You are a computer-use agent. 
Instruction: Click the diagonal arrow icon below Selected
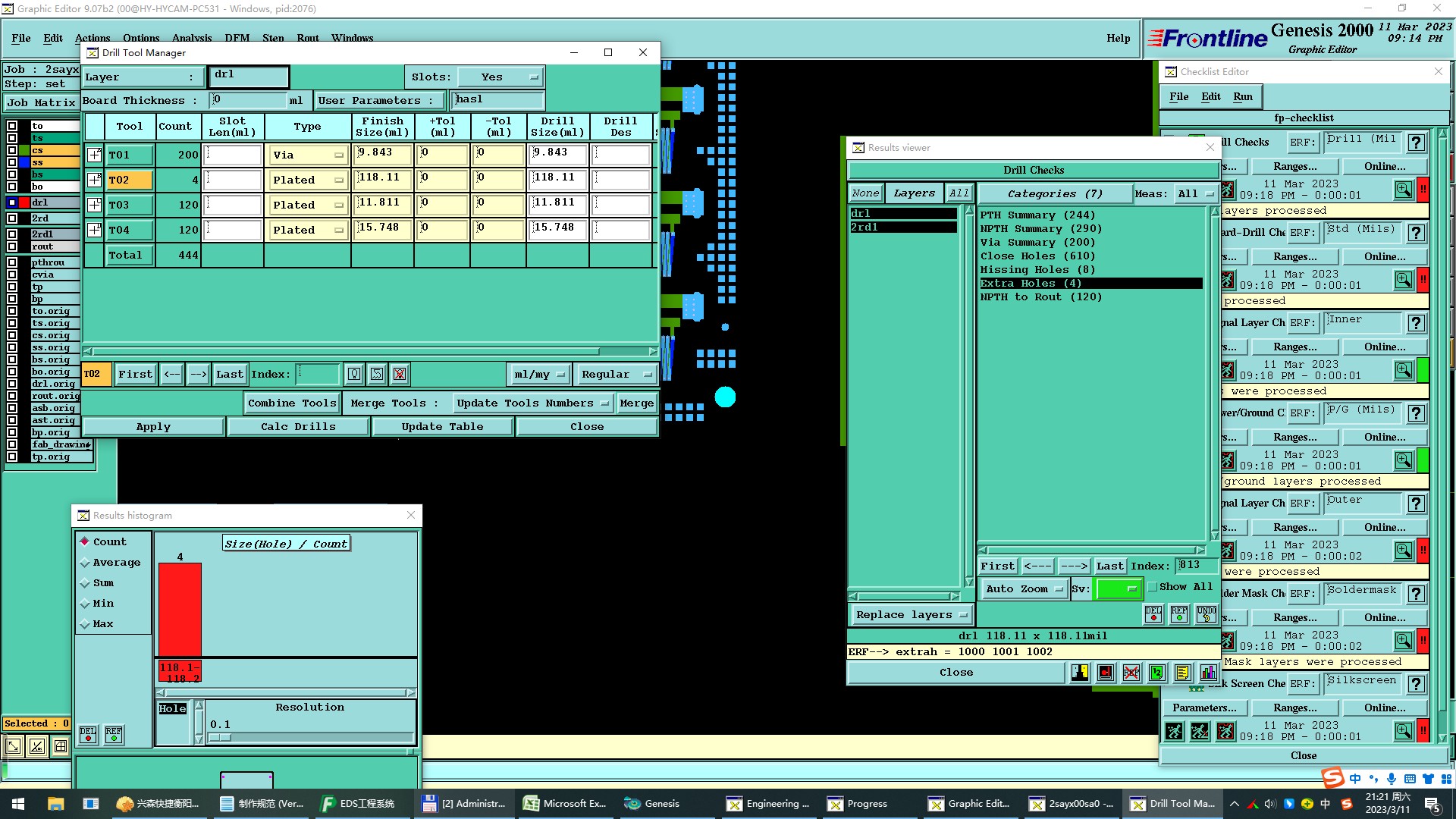point(14,746)
